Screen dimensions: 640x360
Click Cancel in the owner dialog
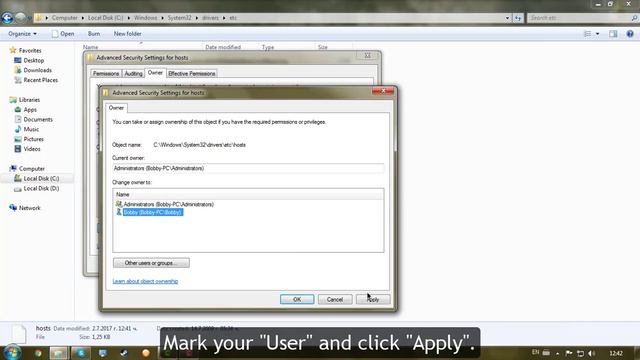335,300
